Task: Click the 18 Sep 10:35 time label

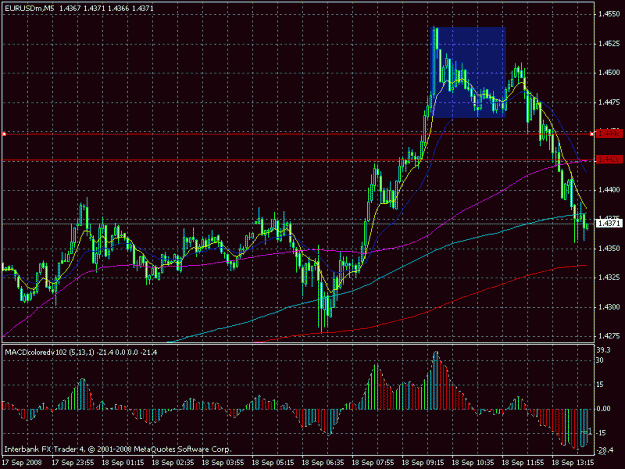Action: (473, 463)
